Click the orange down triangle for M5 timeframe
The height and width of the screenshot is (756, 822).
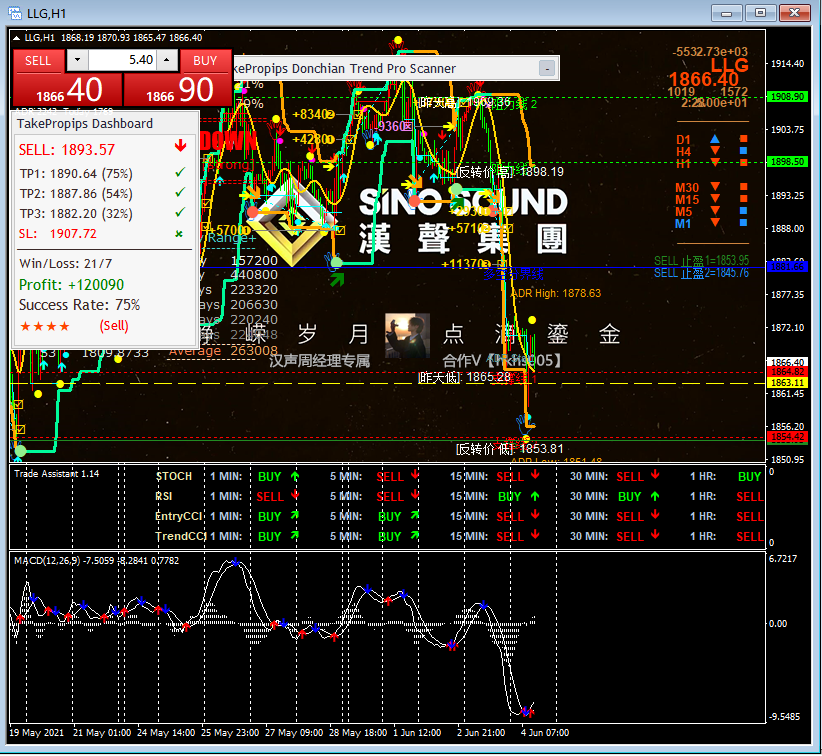click(x=715, y=211)
